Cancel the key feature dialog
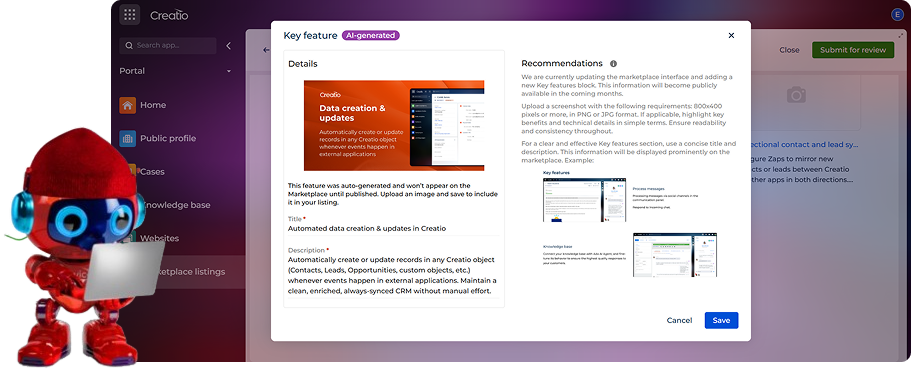 (x=679, y=321)
